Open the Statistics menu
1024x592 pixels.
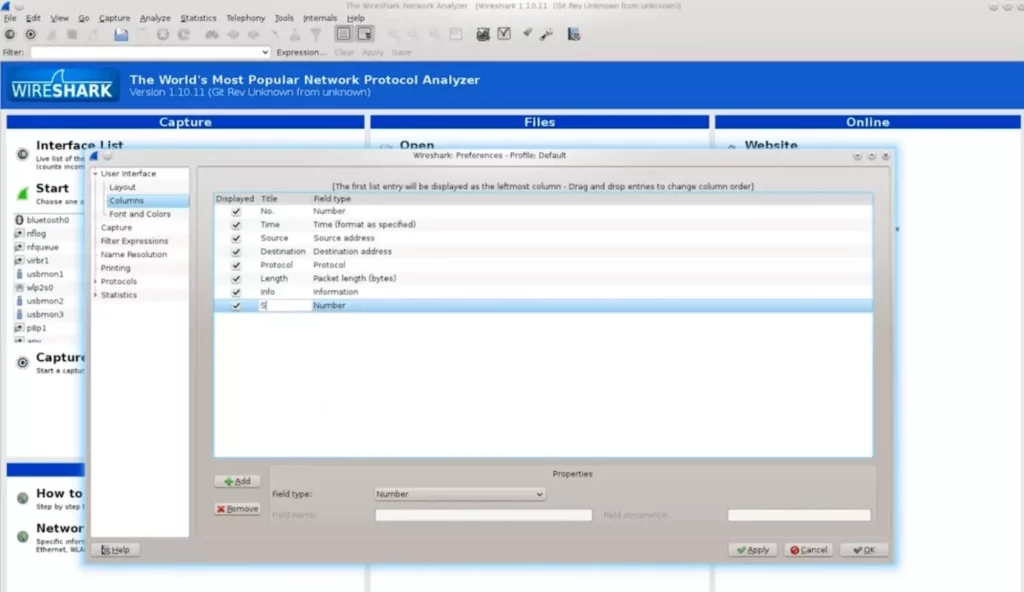coord(198,17)
